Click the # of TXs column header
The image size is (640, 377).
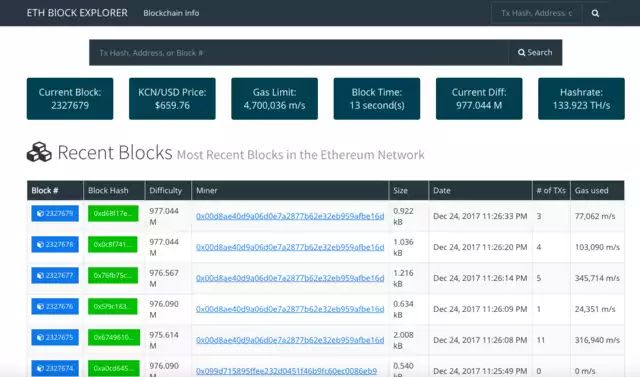point(551,191)
